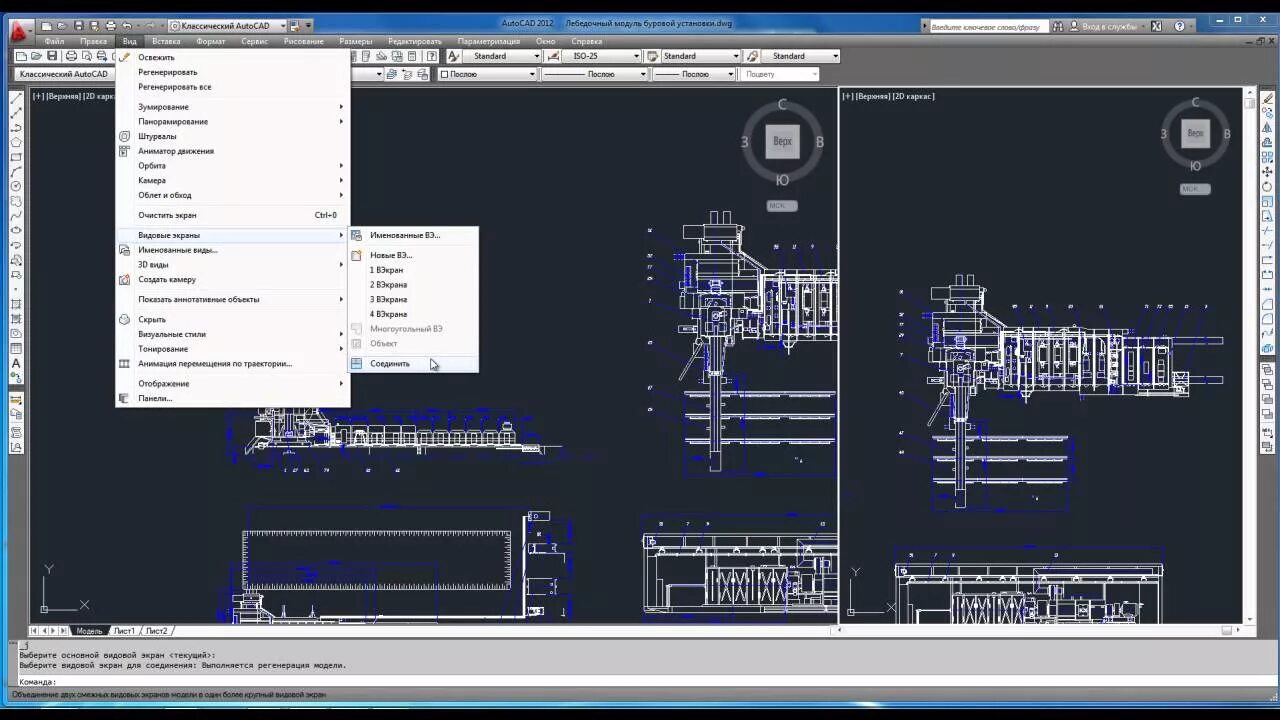1280x720 pixels.
Task: Choose Новые ВЭ... in submenu
Action: coord(413,255)
